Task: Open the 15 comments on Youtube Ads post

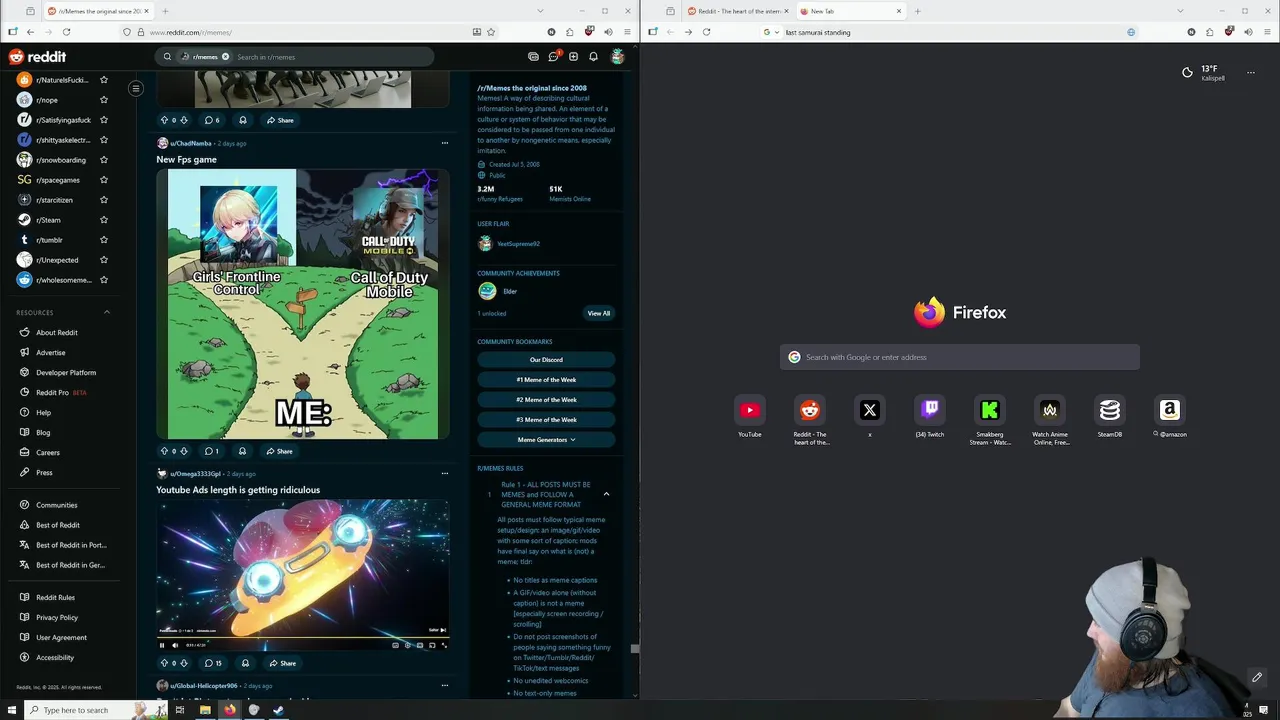Action: (x=212, y=663)
